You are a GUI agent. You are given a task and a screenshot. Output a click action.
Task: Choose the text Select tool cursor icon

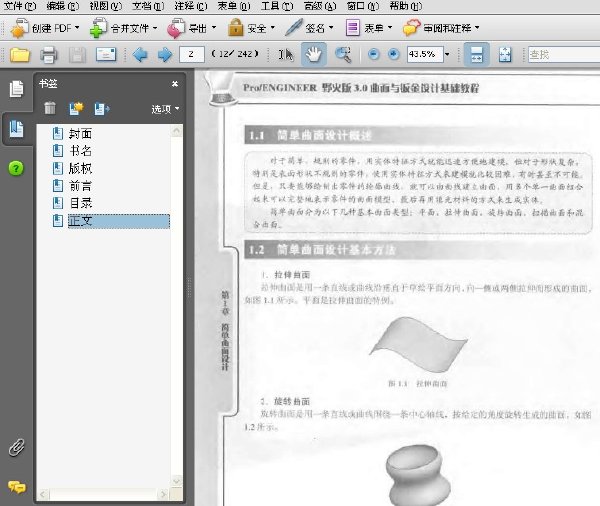[285, 55]
